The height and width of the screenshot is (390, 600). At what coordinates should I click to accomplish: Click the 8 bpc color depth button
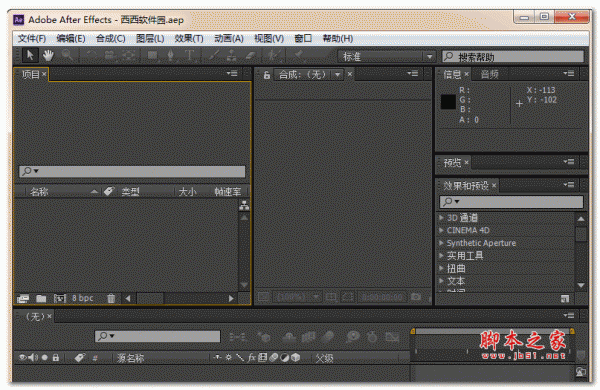pyautogui.click(x=83, y=298)
